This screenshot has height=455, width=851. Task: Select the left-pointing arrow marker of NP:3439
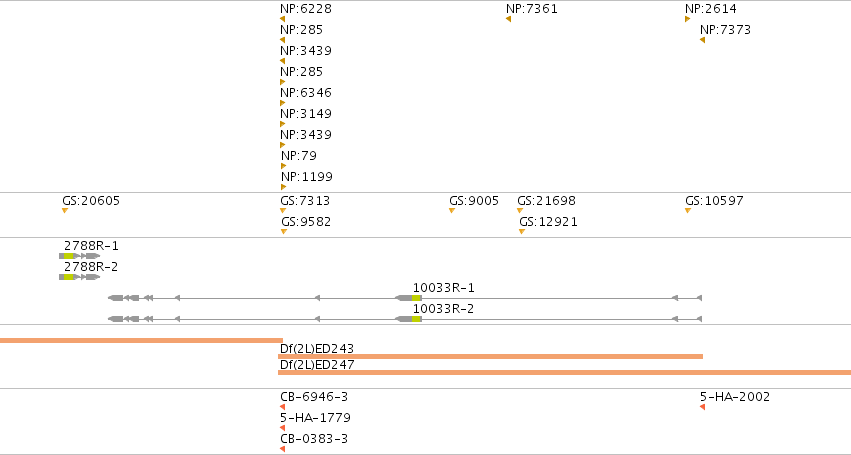(x=282, y=61)
